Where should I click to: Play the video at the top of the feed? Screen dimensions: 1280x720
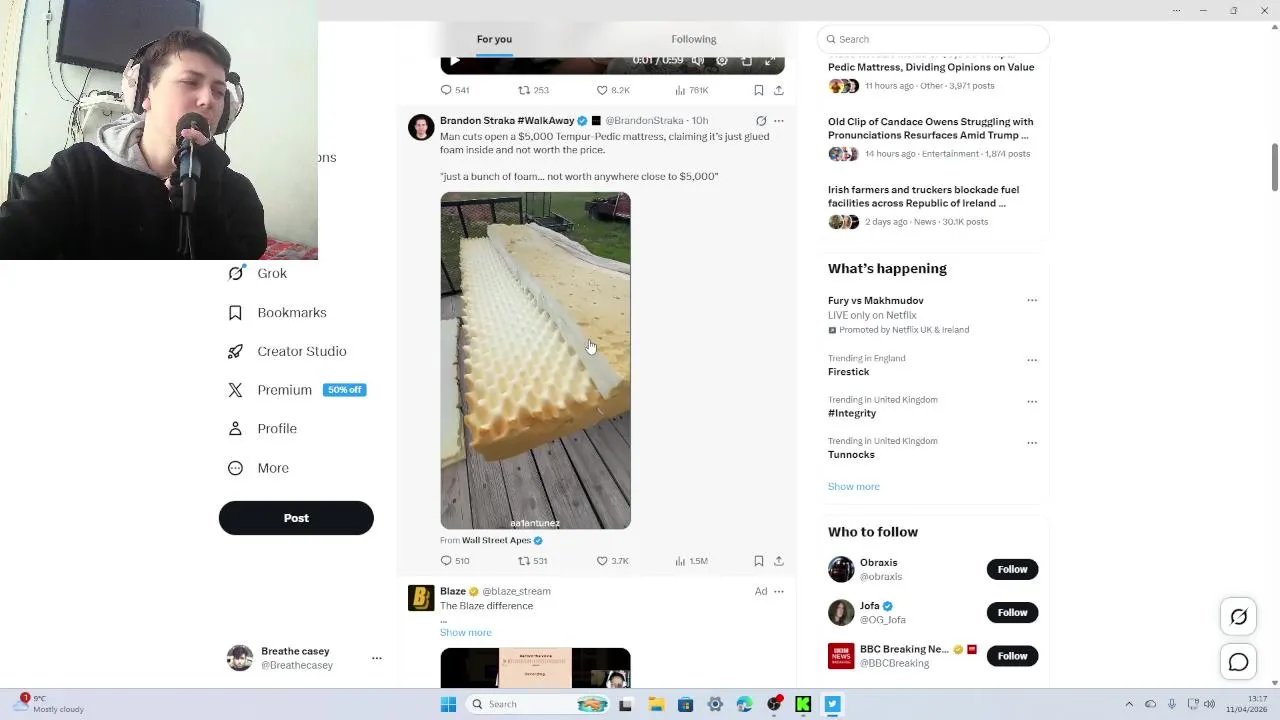tap(454, 61)
